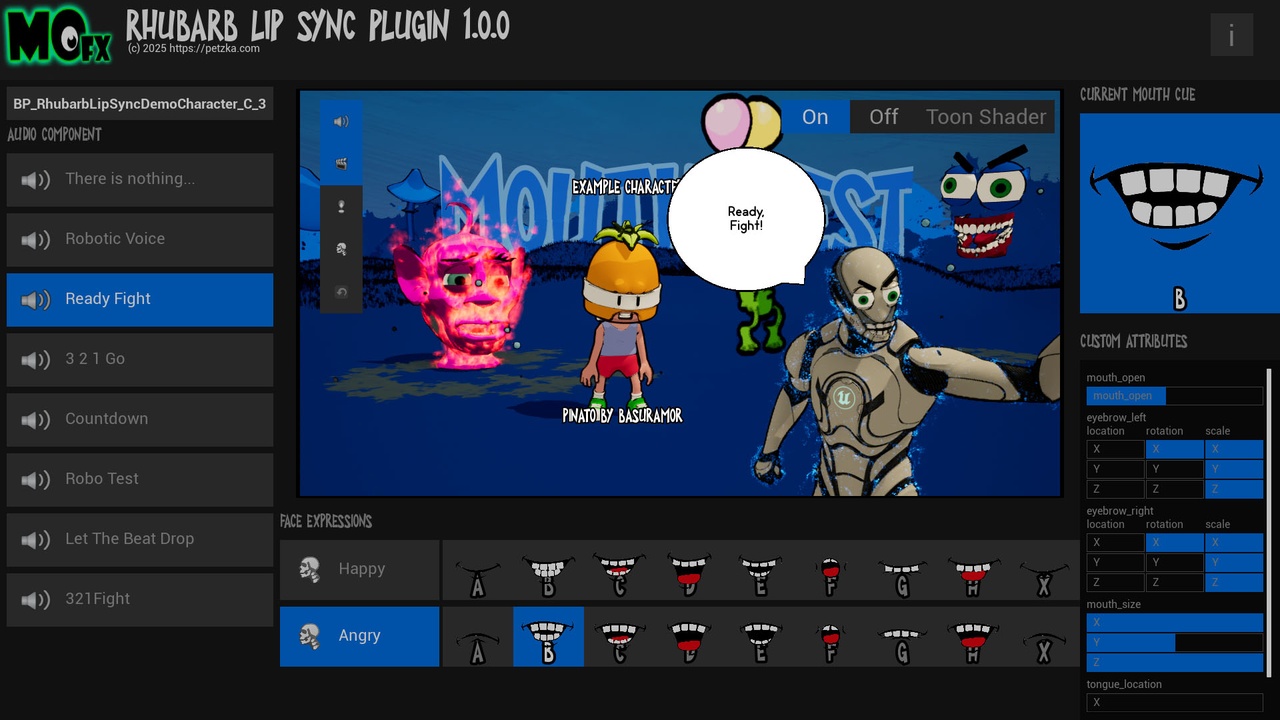Play the Robo Test audio
The height and width of the screenshot is (720, 1280).
[x=140, y=480]
